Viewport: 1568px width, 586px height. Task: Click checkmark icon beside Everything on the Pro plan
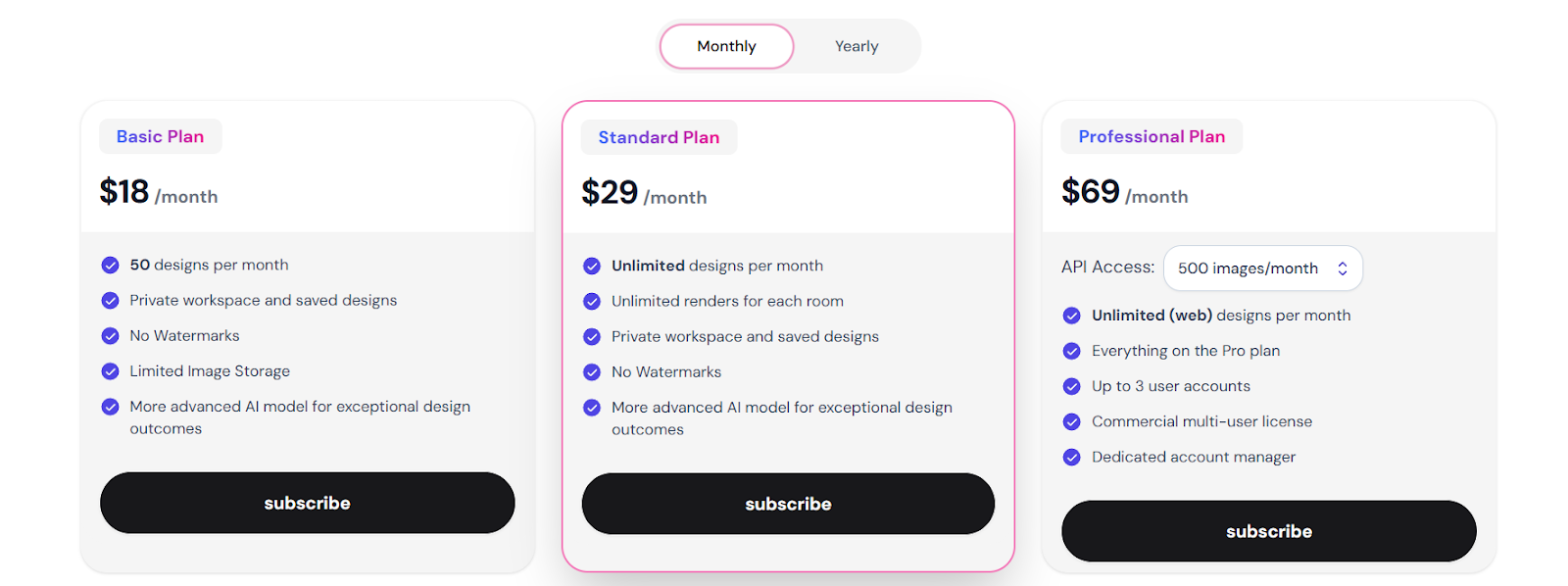tap(1072, 351)
